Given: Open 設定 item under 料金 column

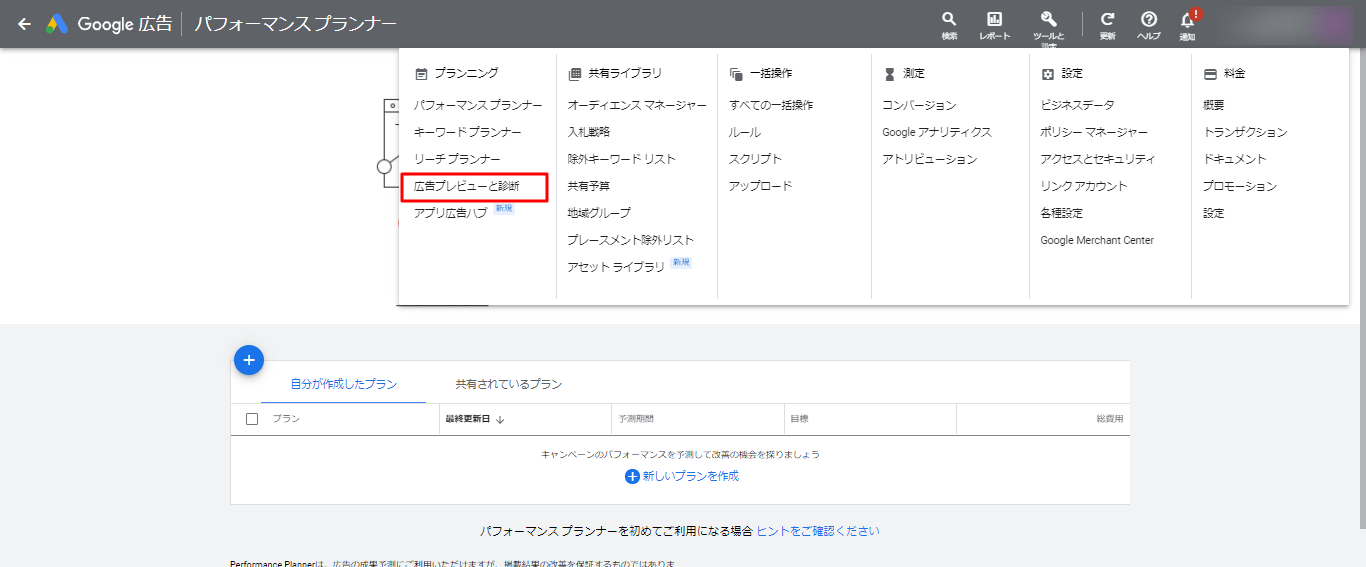Looking at the screenshot, I should coord(1214,213).
